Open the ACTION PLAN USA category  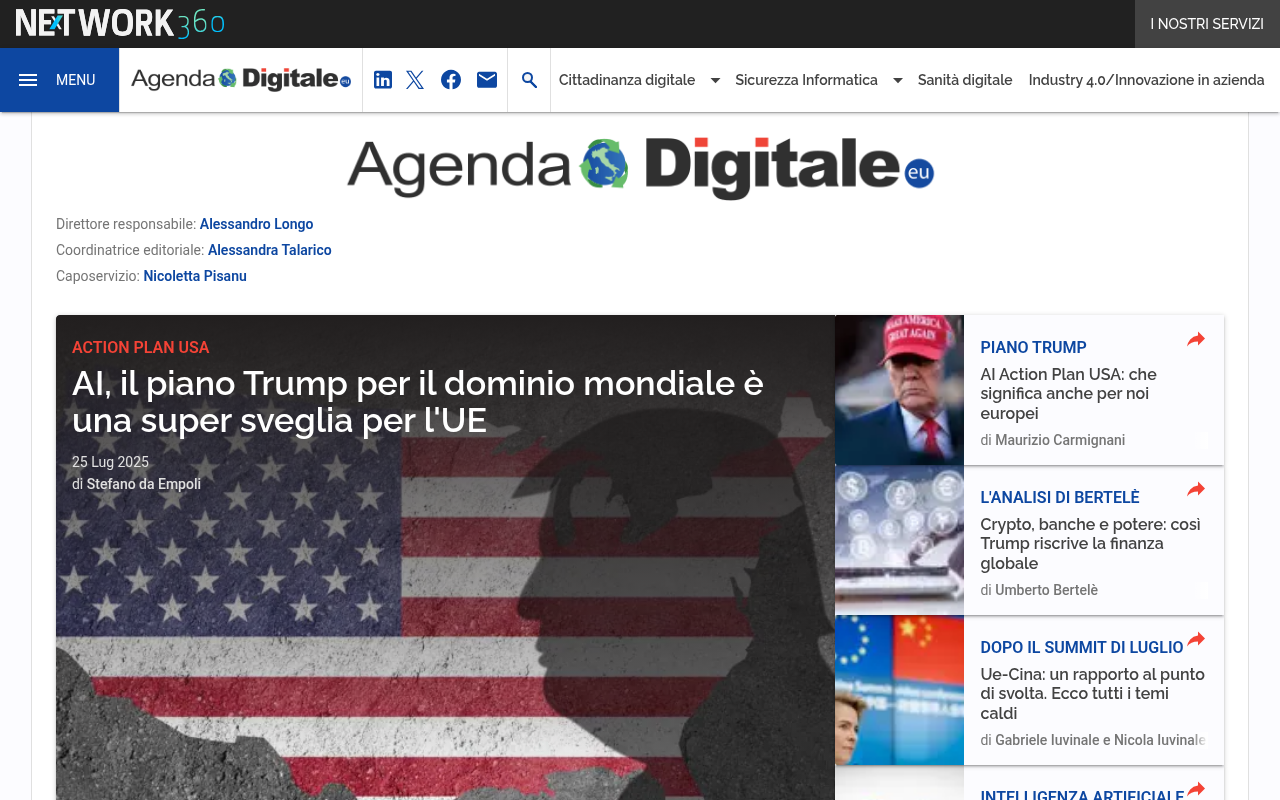pyautogui.click(x=141, y=347)
